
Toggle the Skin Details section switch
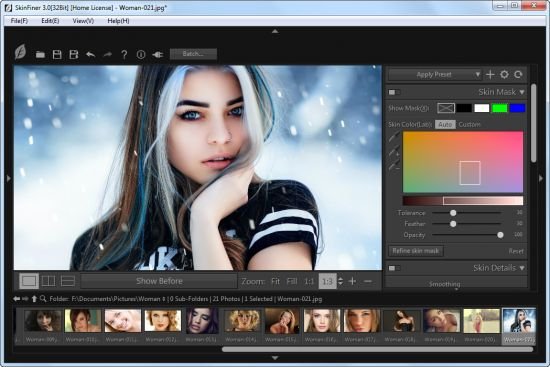pyautogui.click(x=393, y=268)
